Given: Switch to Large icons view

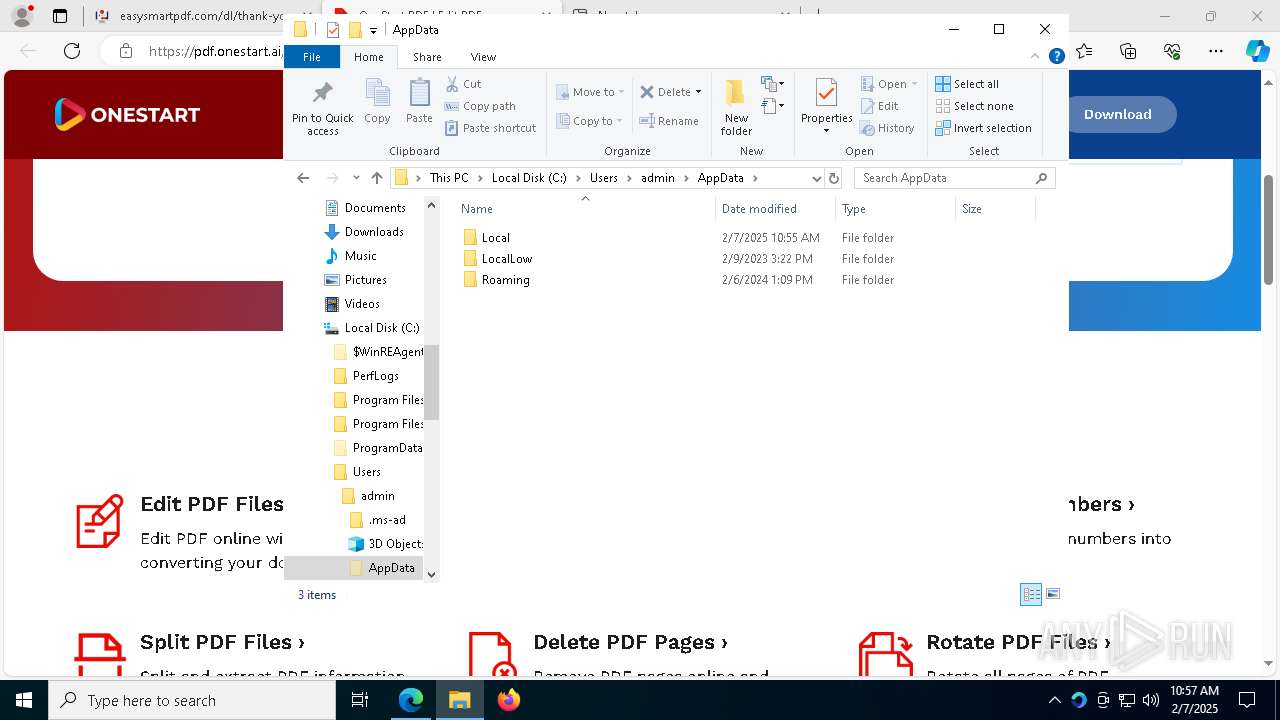Looking at the screenshot, I should [1053, 594].
